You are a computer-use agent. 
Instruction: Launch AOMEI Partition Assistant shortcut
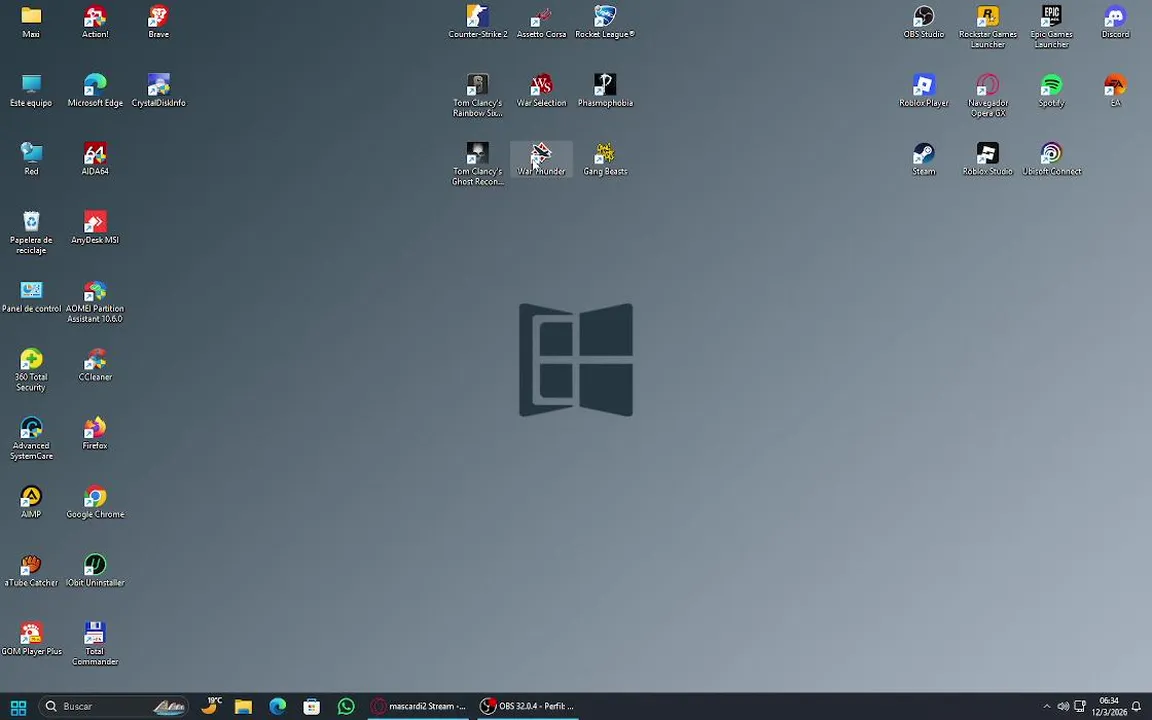pos(95,301)
